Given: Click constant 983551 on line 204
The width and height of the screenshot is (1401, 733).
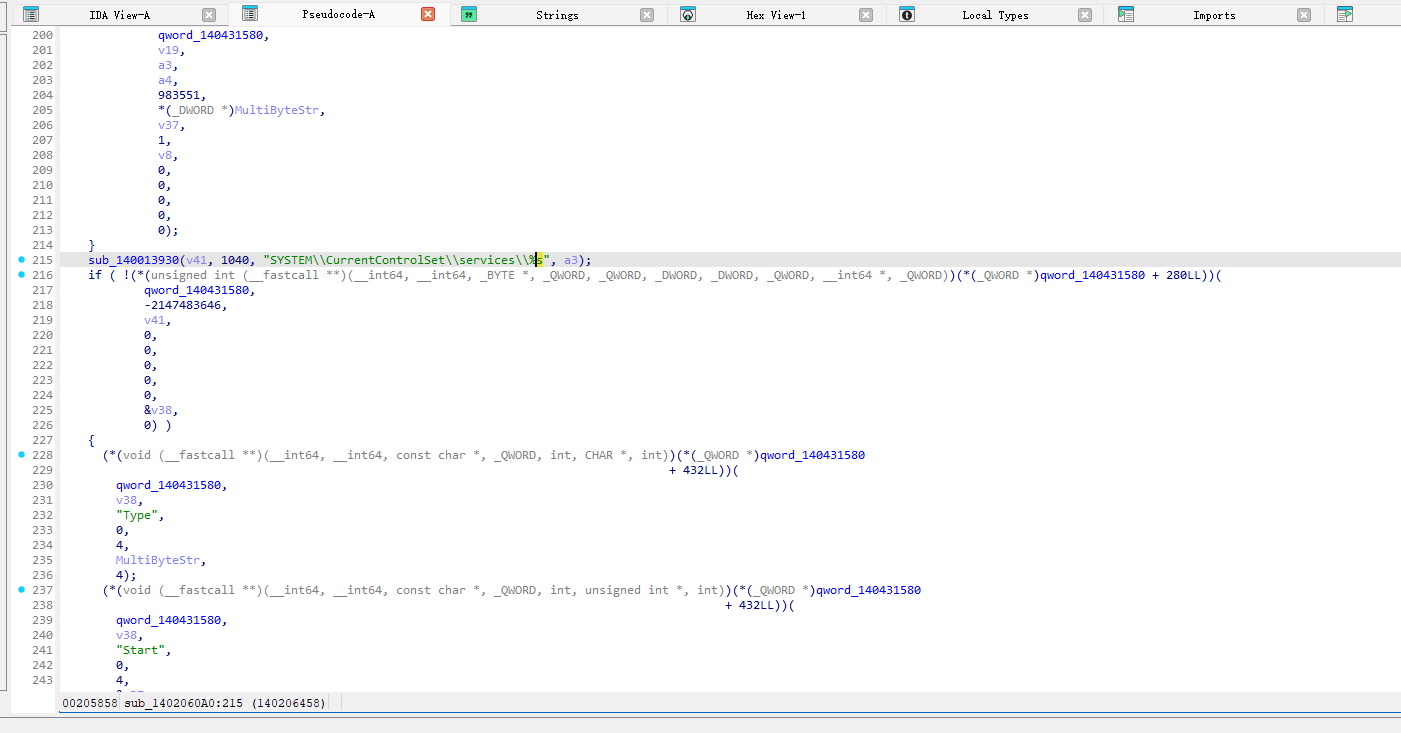Looking at the screenshot, I should [179, 95].
